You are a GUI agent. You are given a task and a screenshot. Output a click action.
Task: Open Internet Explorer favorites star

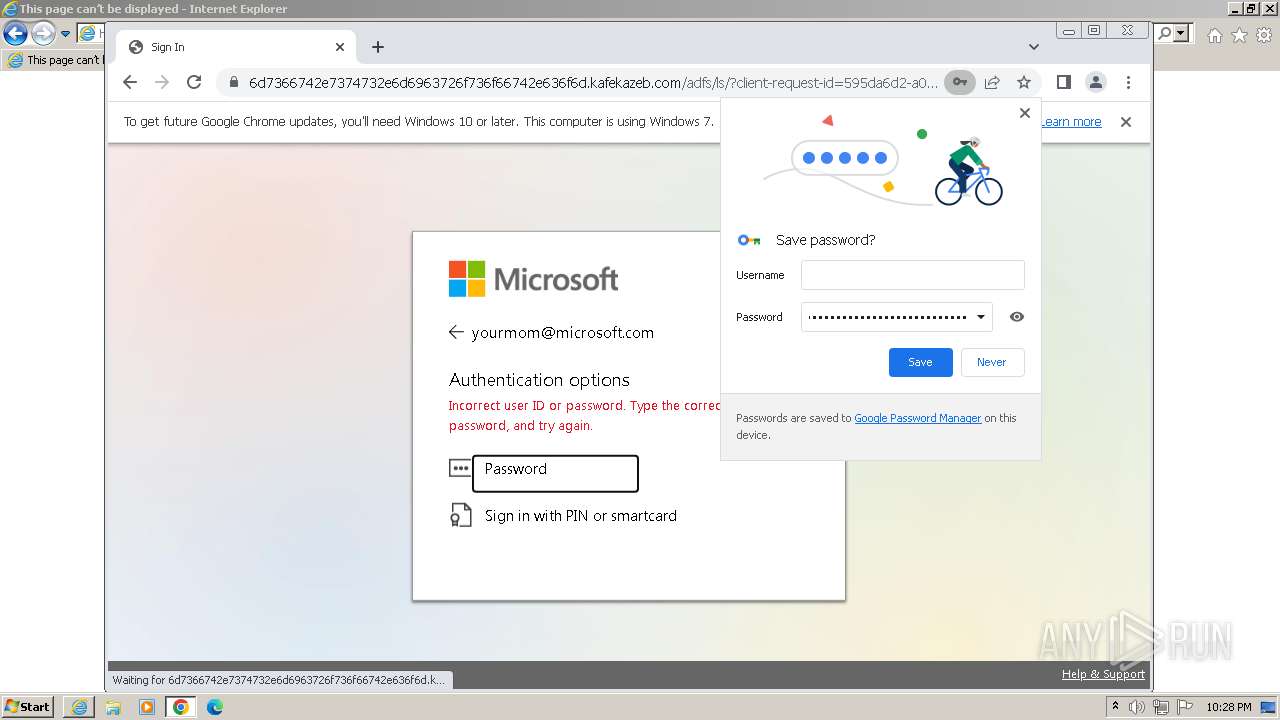click(x=1239, y=35)
